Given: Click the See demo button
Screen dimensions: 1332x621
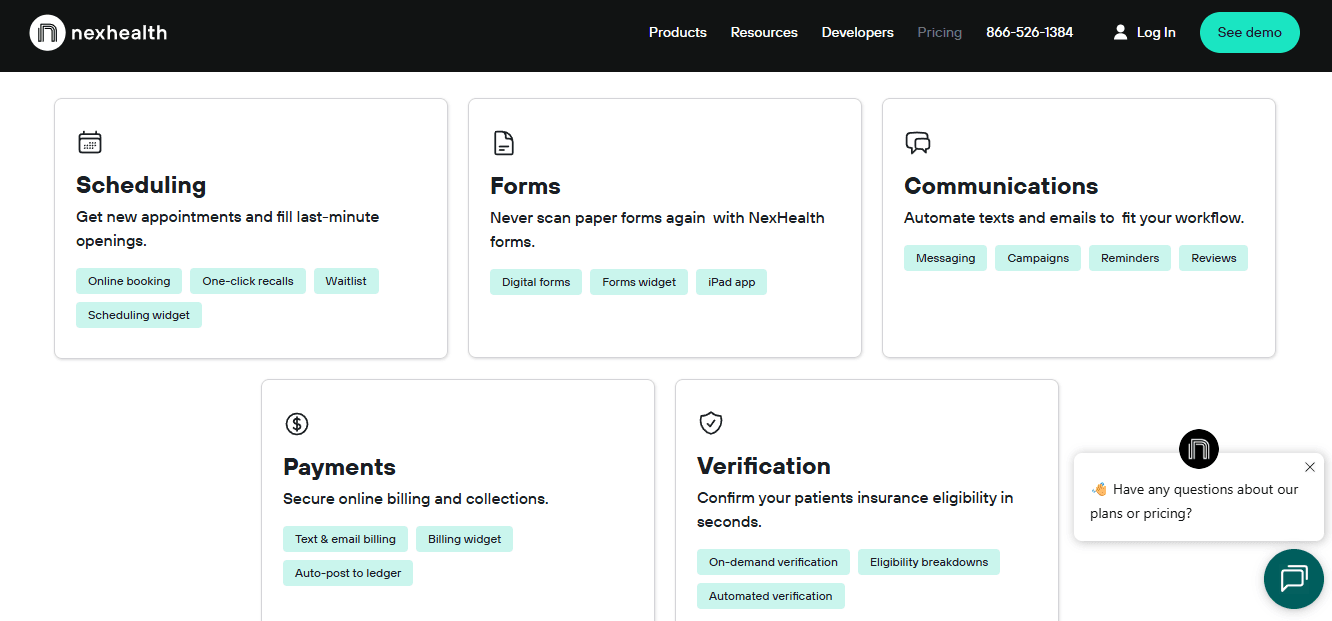Looking at the screenshot, I should coord(1250,33).
